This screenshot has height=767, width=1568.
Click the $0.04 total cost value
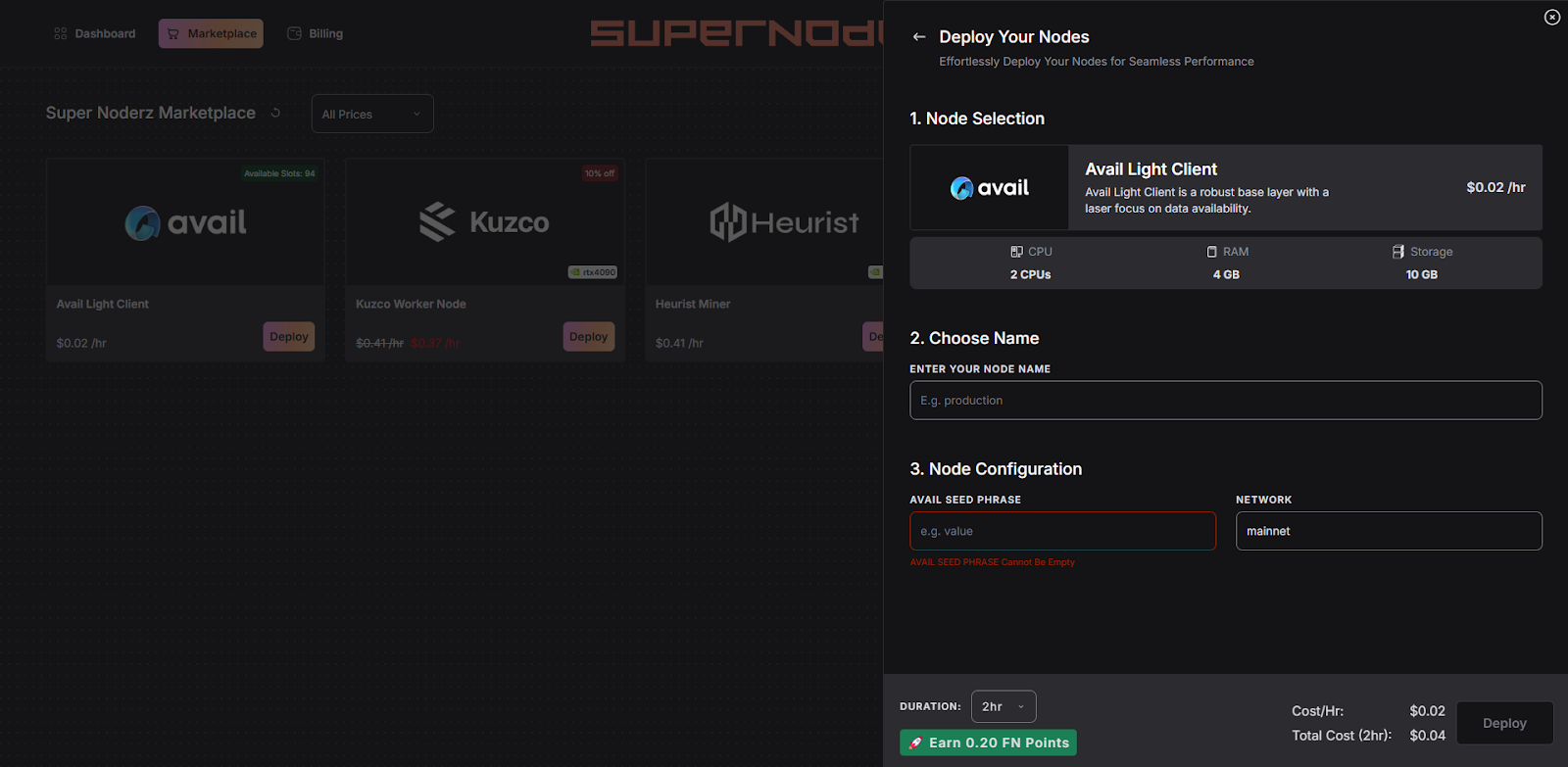click(x=1427, y=736)
